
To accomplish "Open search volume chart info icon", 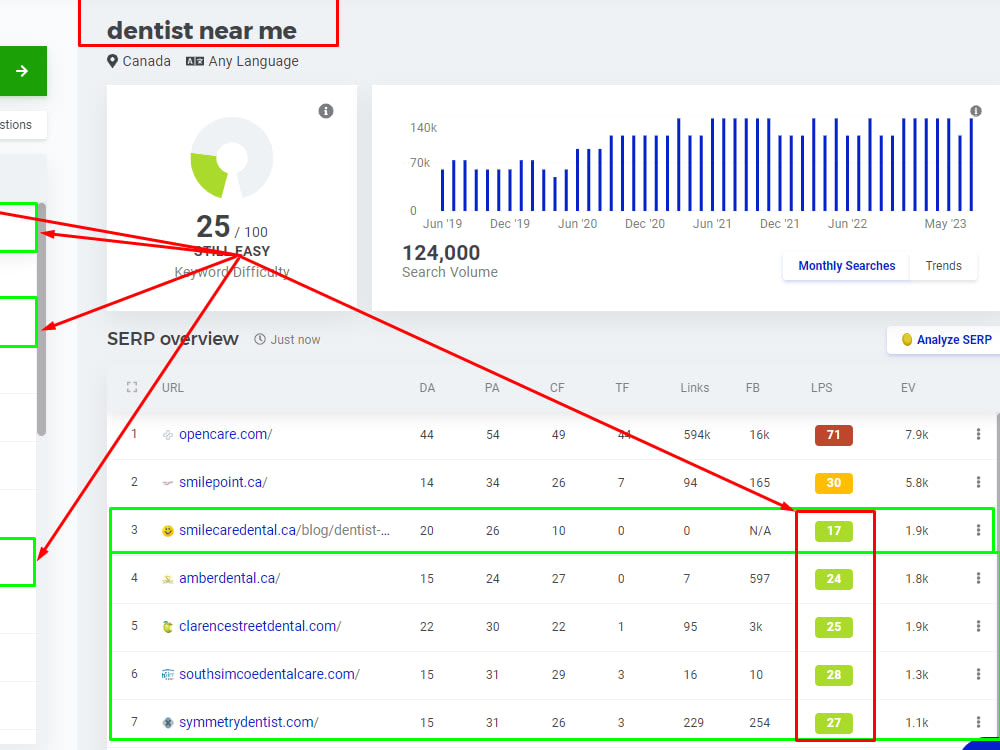I will [x=976, y=111].
